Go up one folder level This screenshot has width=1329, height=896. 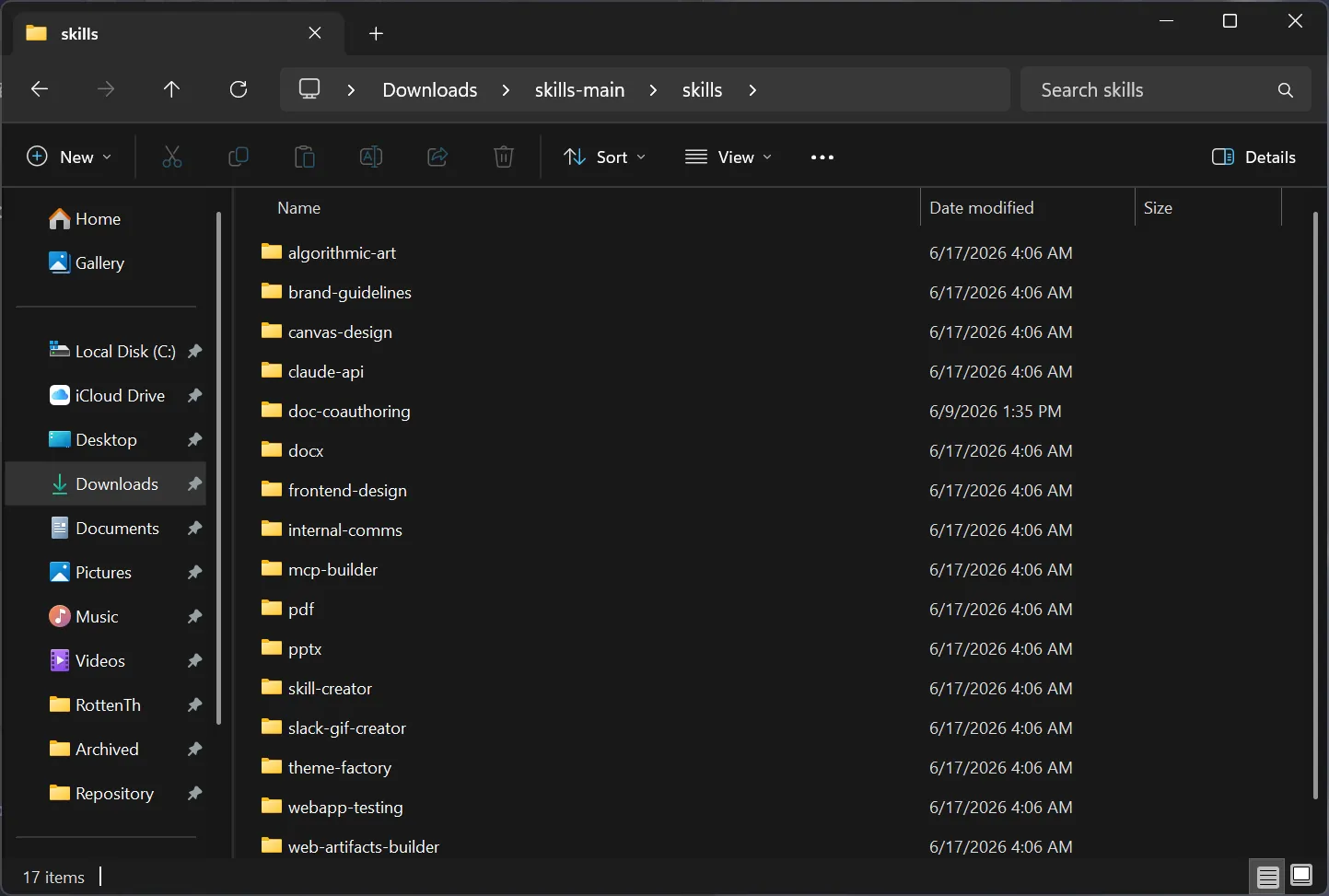[x=171, y=89]
